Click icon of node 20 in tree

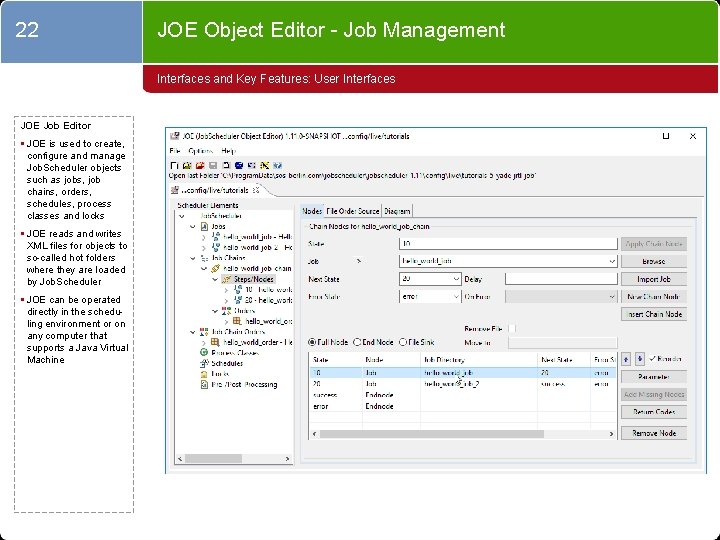(x=238, y=300)
